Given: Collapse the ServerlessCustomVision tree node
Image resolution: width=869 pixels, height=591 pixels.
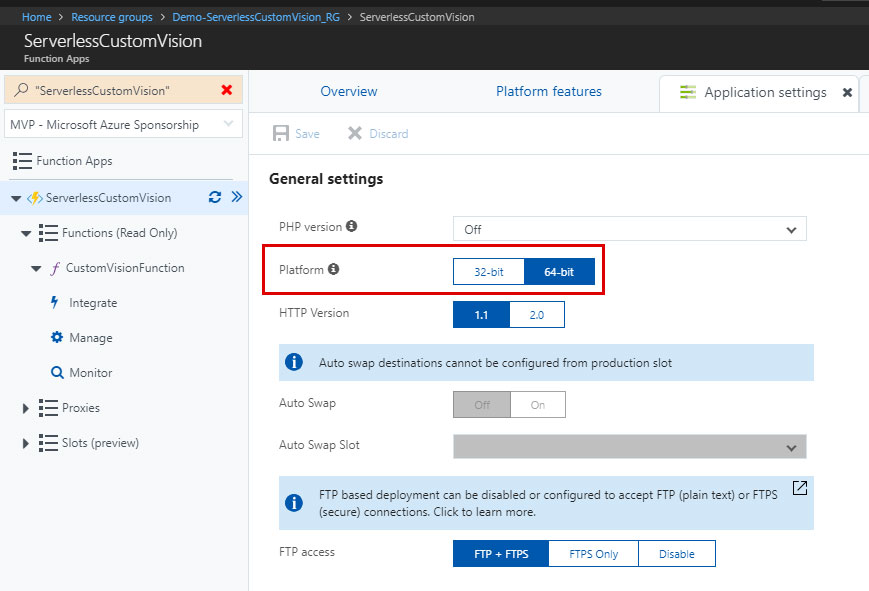Looking at the screenshot, I should 16,198.
